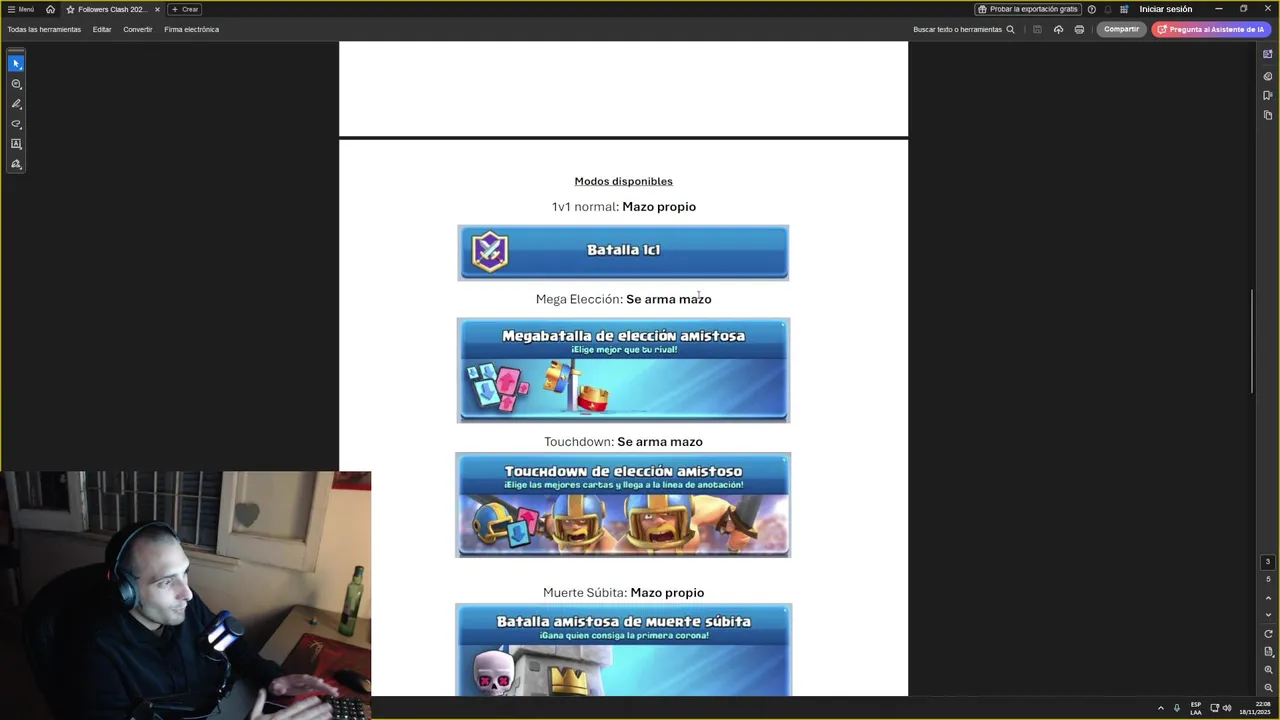Open Pregunta al Asistente de IA
Viewport: 1280px width, 720px height.
(1210, 29)
